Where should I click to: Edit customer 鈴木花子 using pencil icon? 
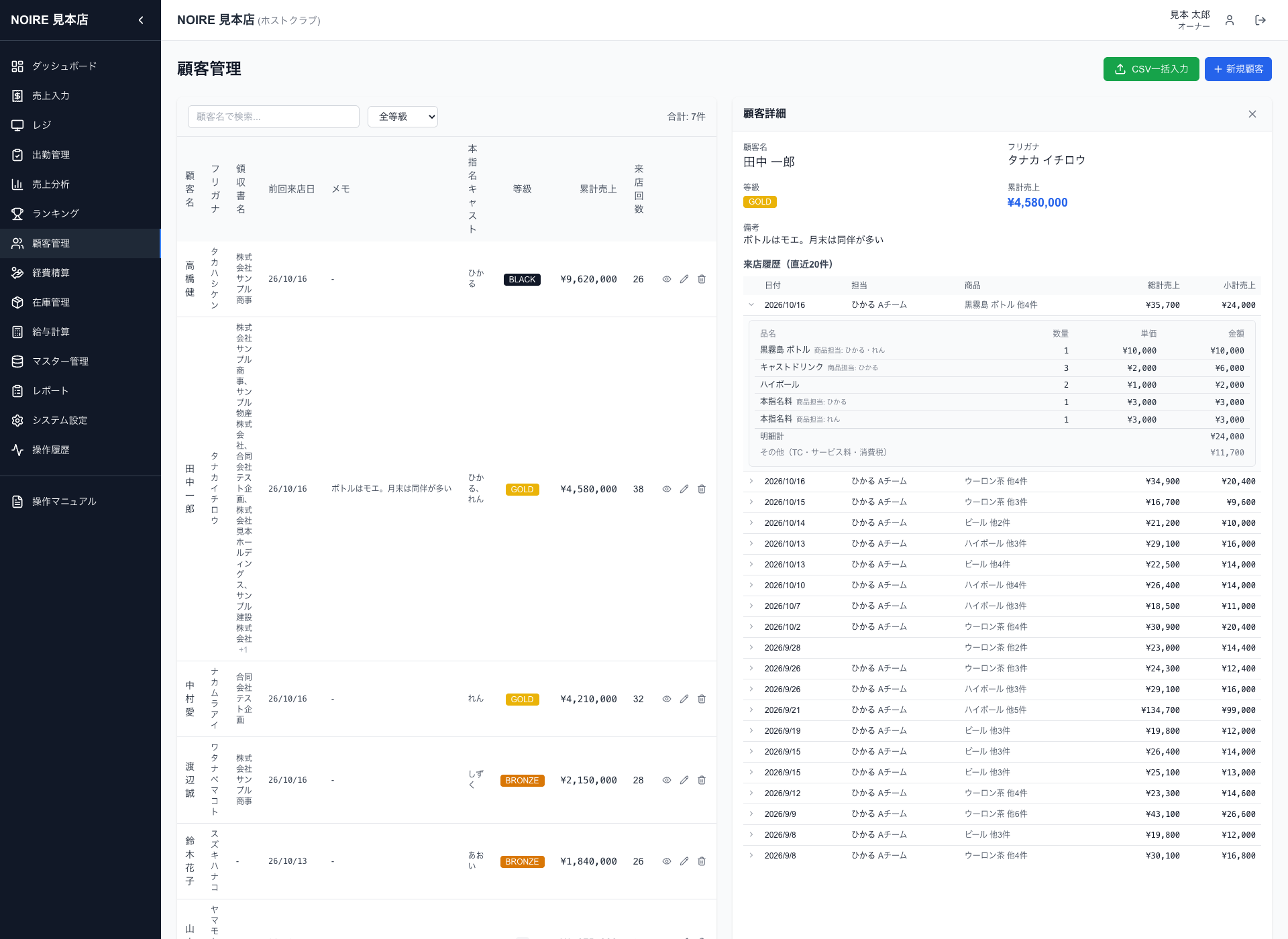684,861
